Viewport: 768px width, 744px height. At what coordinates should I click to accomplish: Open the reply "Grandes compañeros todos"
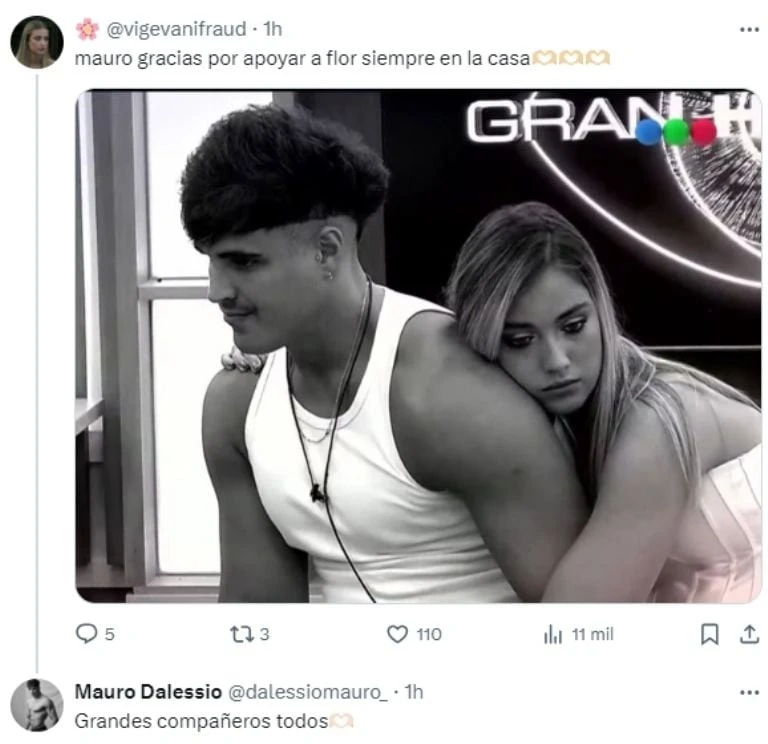[x=200, y=720]
